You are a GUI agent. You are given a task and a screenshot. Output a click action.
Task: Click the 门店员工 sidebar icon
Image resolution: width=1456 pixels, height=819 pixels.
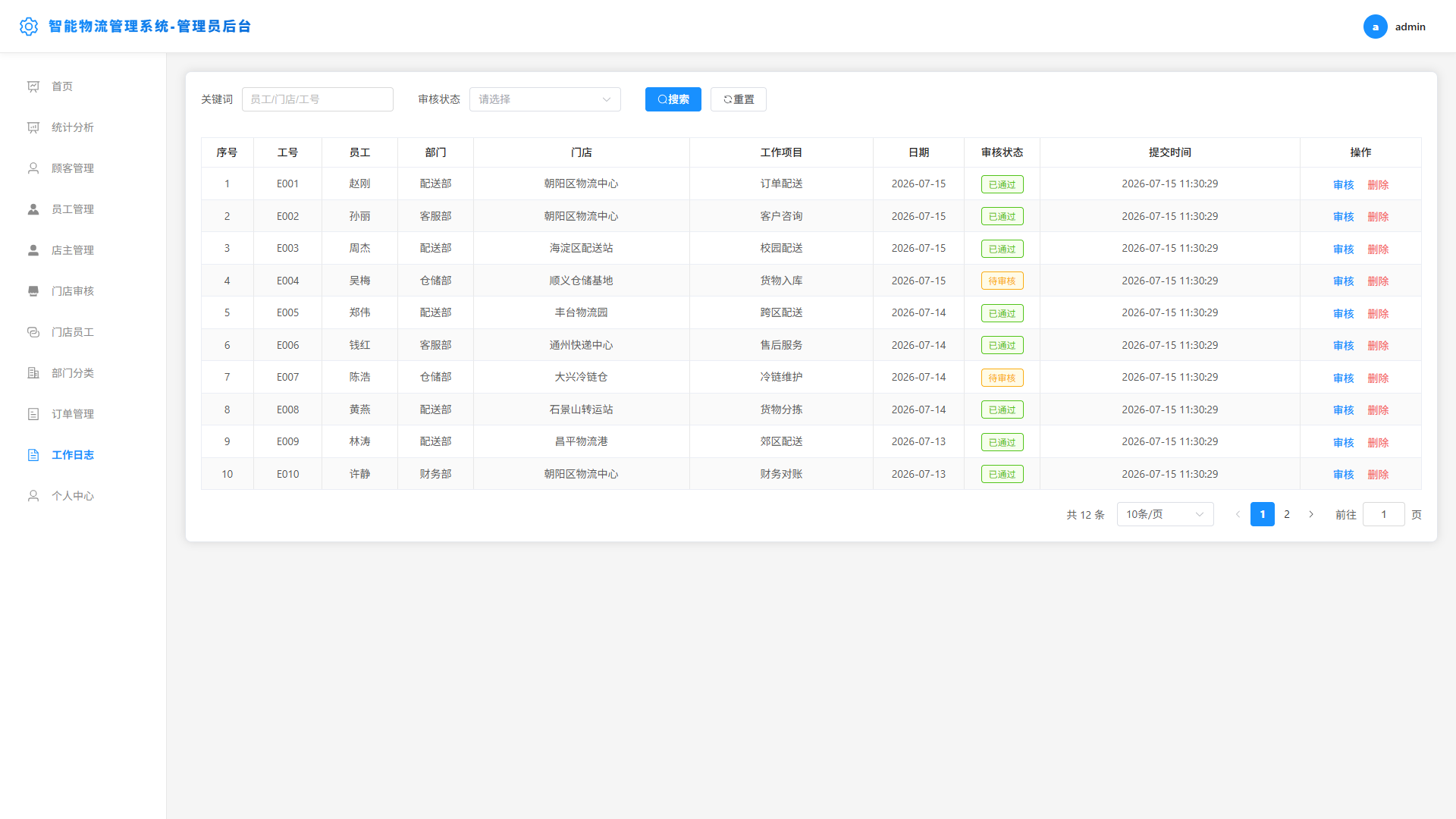tap(33, 332)
